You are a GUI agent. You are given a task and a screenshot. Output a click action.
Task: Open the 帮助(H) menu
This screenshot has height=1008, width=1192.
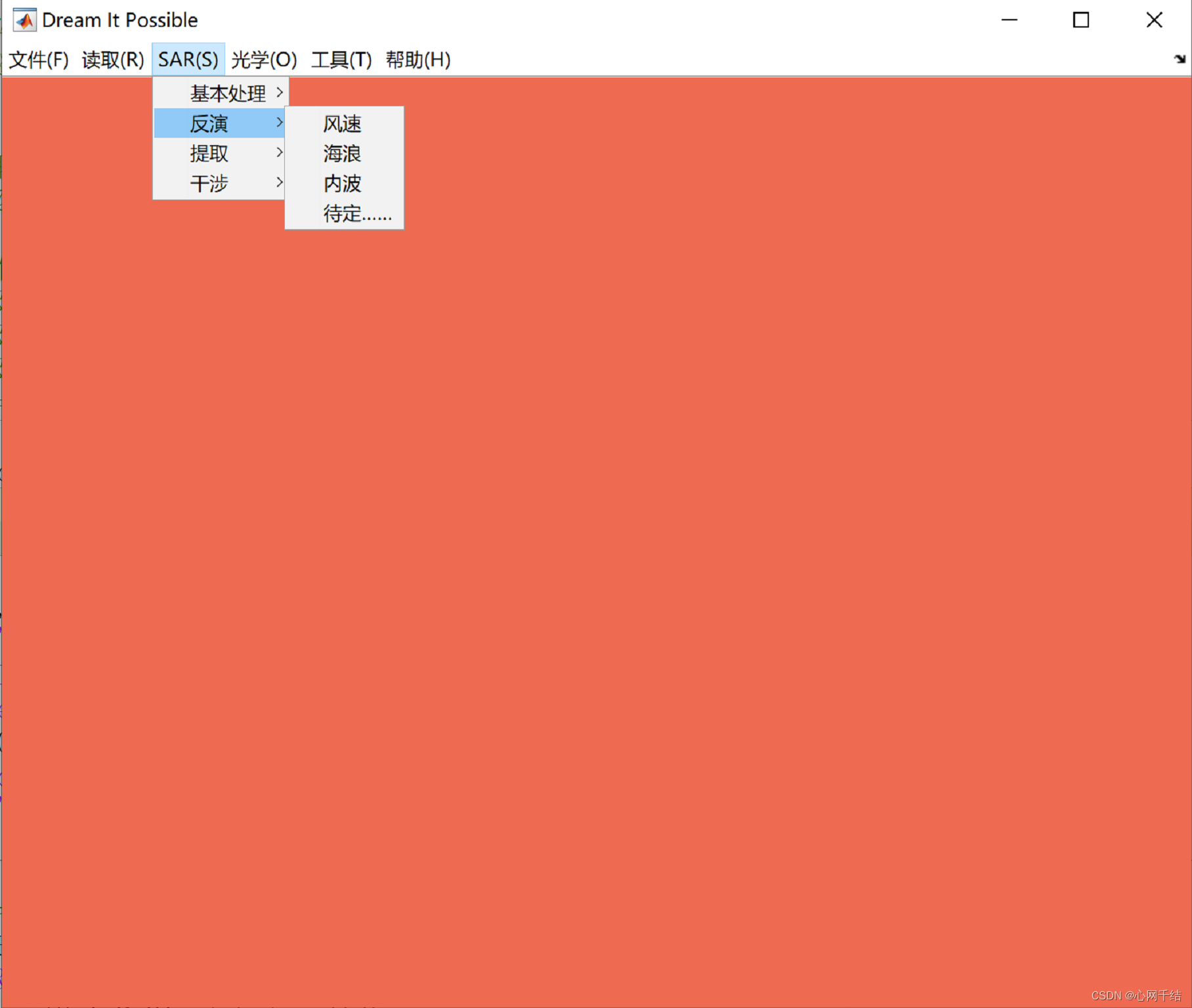(x=418, y=60)
